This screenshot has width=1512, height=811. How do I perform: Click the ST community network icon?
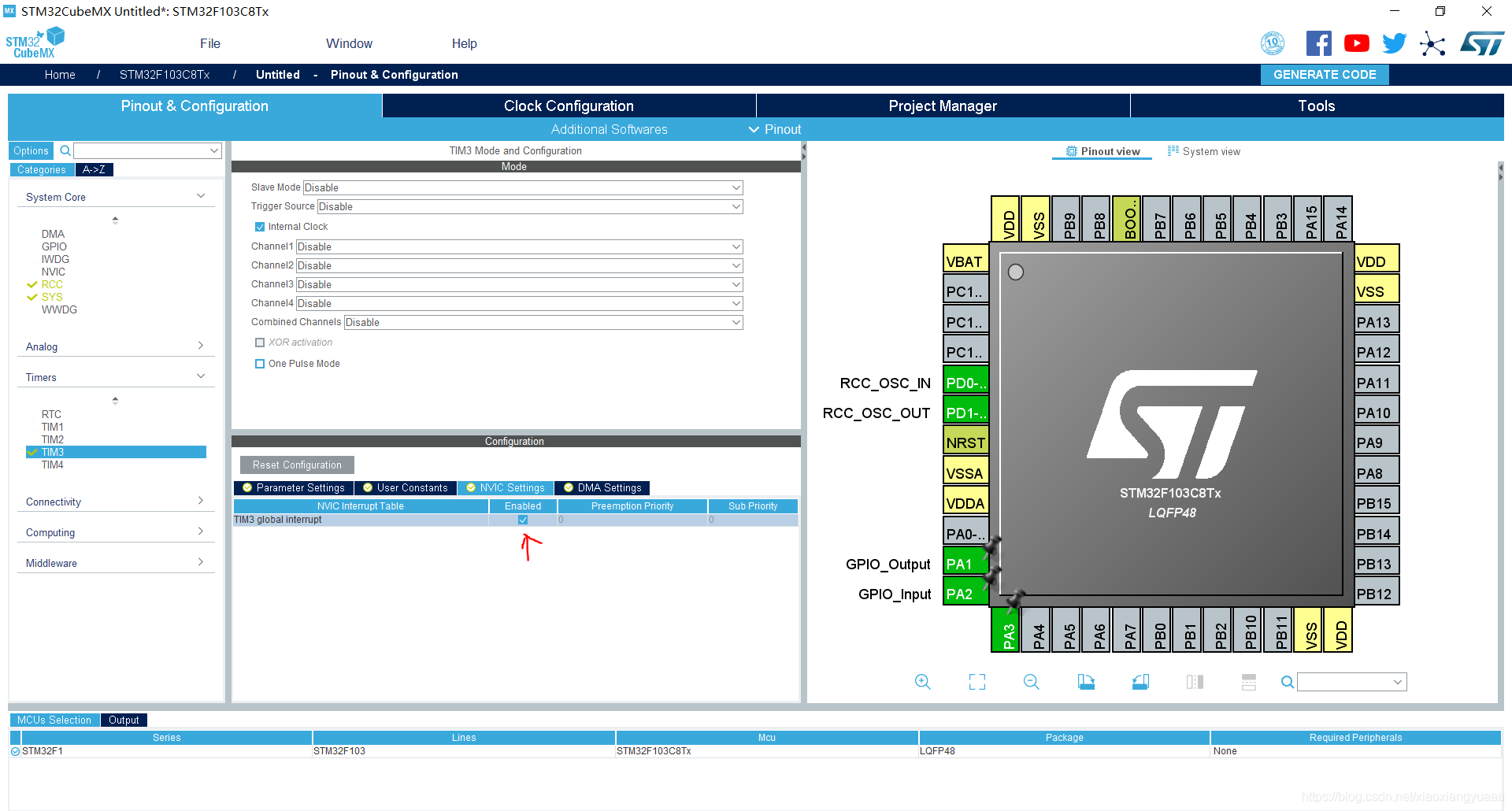[x=1432, y=43]
